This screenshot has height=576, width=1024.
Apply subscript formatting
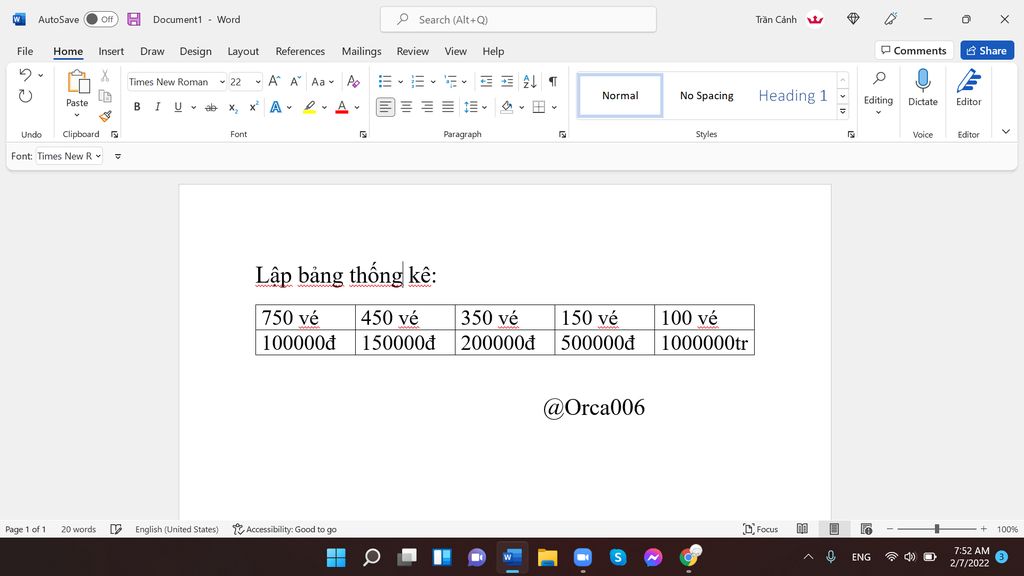[233, 107]
